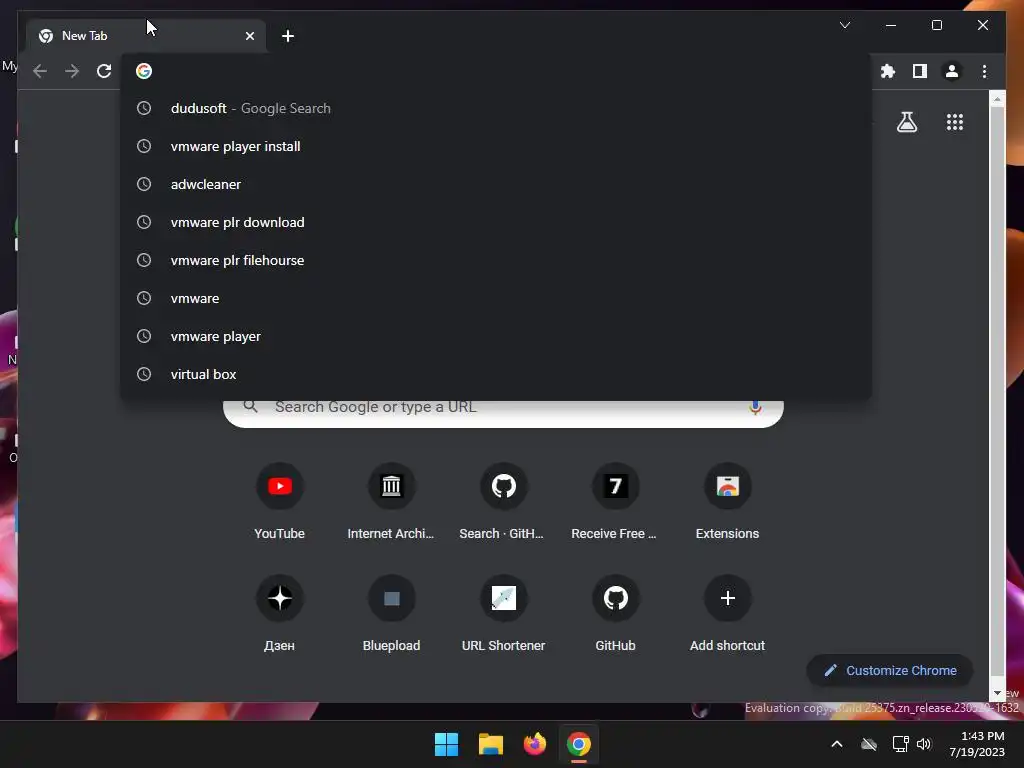Open the Extensions shortcut tile

coord(728,502)
